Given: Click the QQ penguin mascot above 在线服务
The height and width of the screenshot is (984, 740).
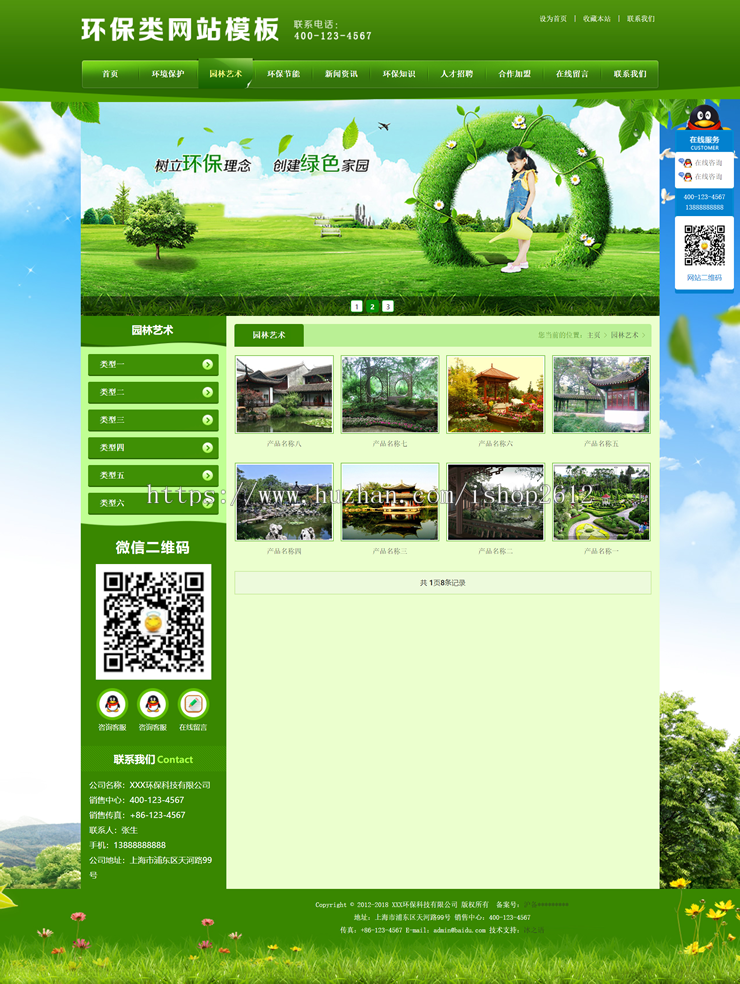Looking at the screenshot, I should click(704, 119).
